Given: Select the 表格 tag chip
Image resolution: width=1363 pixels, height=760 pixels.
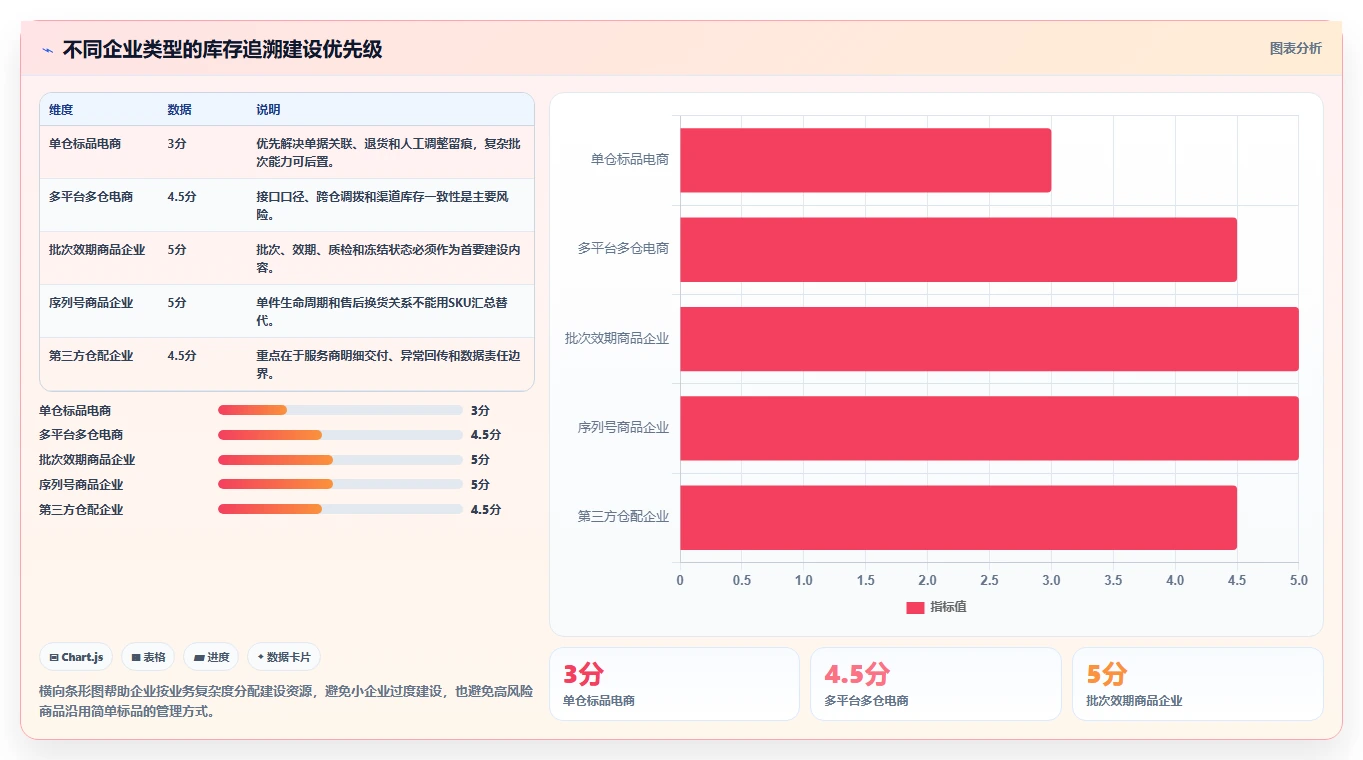Looking at the screenshot, I should [x=149, y=657].
